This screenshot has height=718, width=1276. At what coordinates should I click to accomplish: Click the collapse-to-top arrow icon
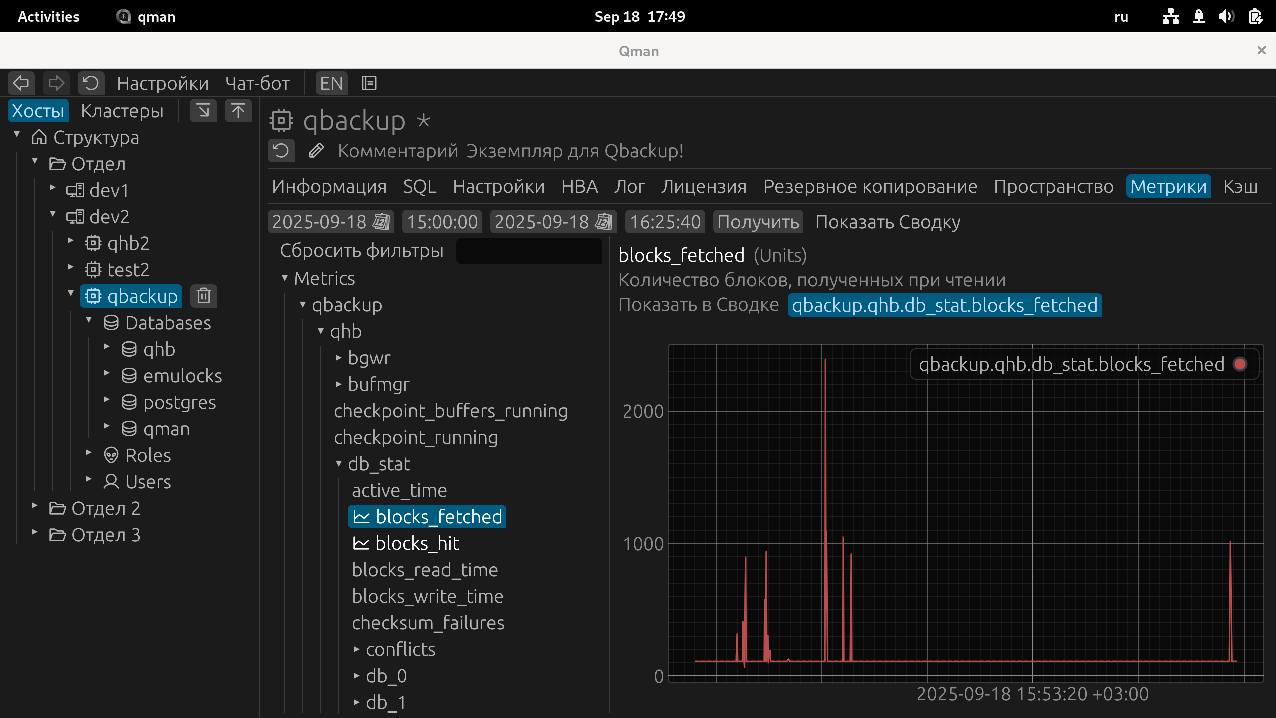coord(238,111)
